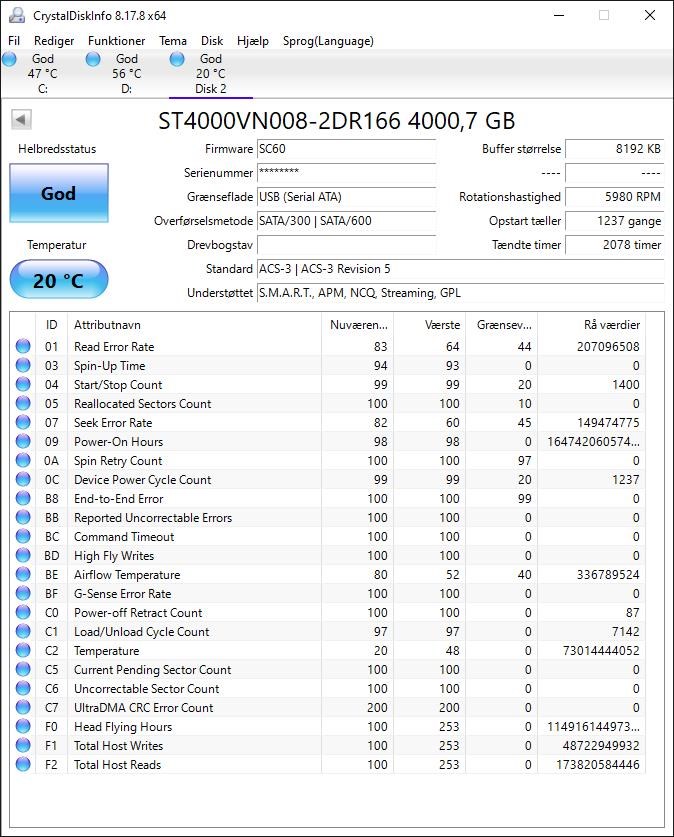The width and height of the screenshot is (674, 837).
Task: Click status icon for Spin-Up Time
Action: [23, 365]
